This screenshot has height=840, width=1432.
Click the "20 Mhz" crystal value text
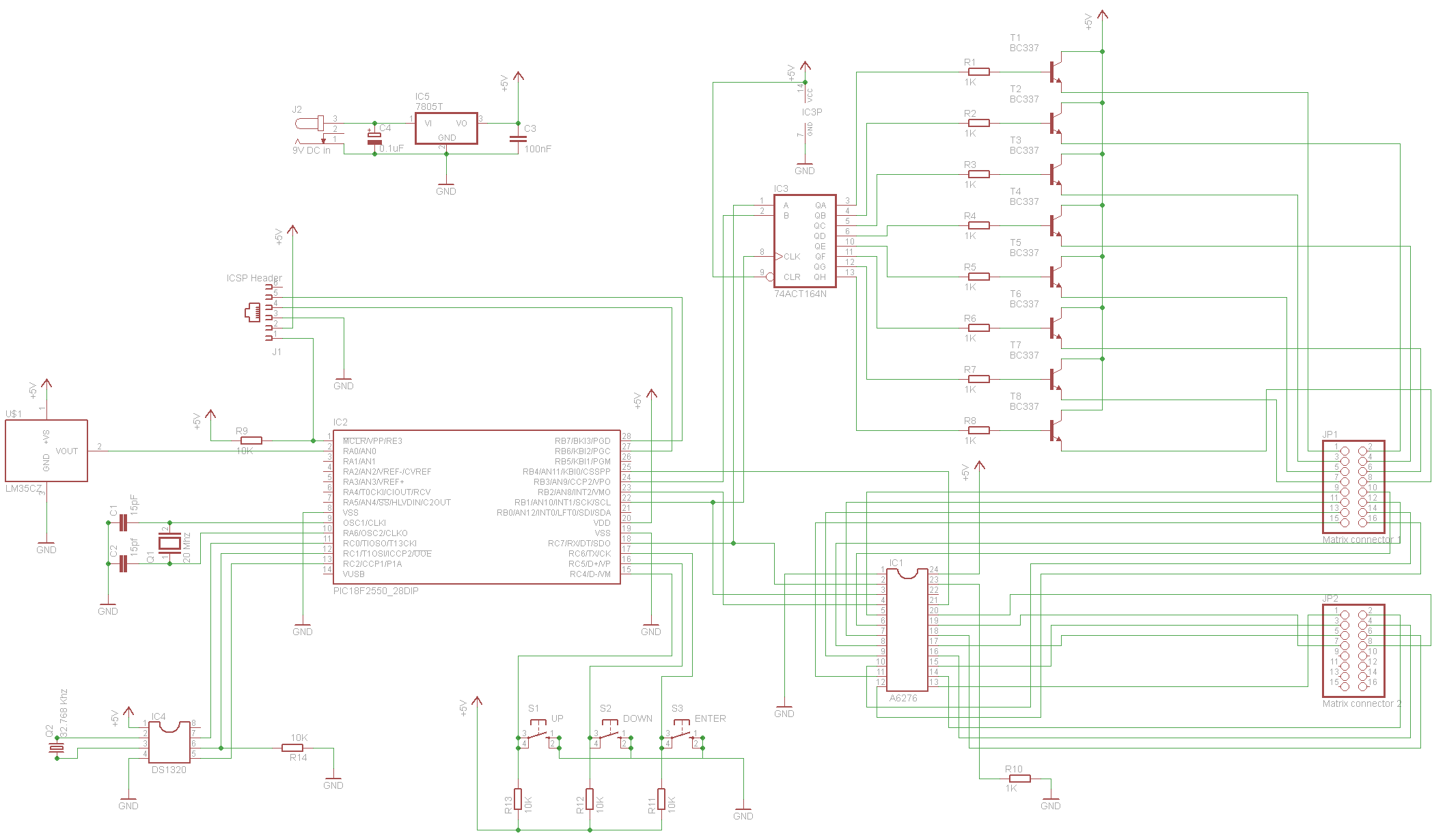(x=187, y=547)
